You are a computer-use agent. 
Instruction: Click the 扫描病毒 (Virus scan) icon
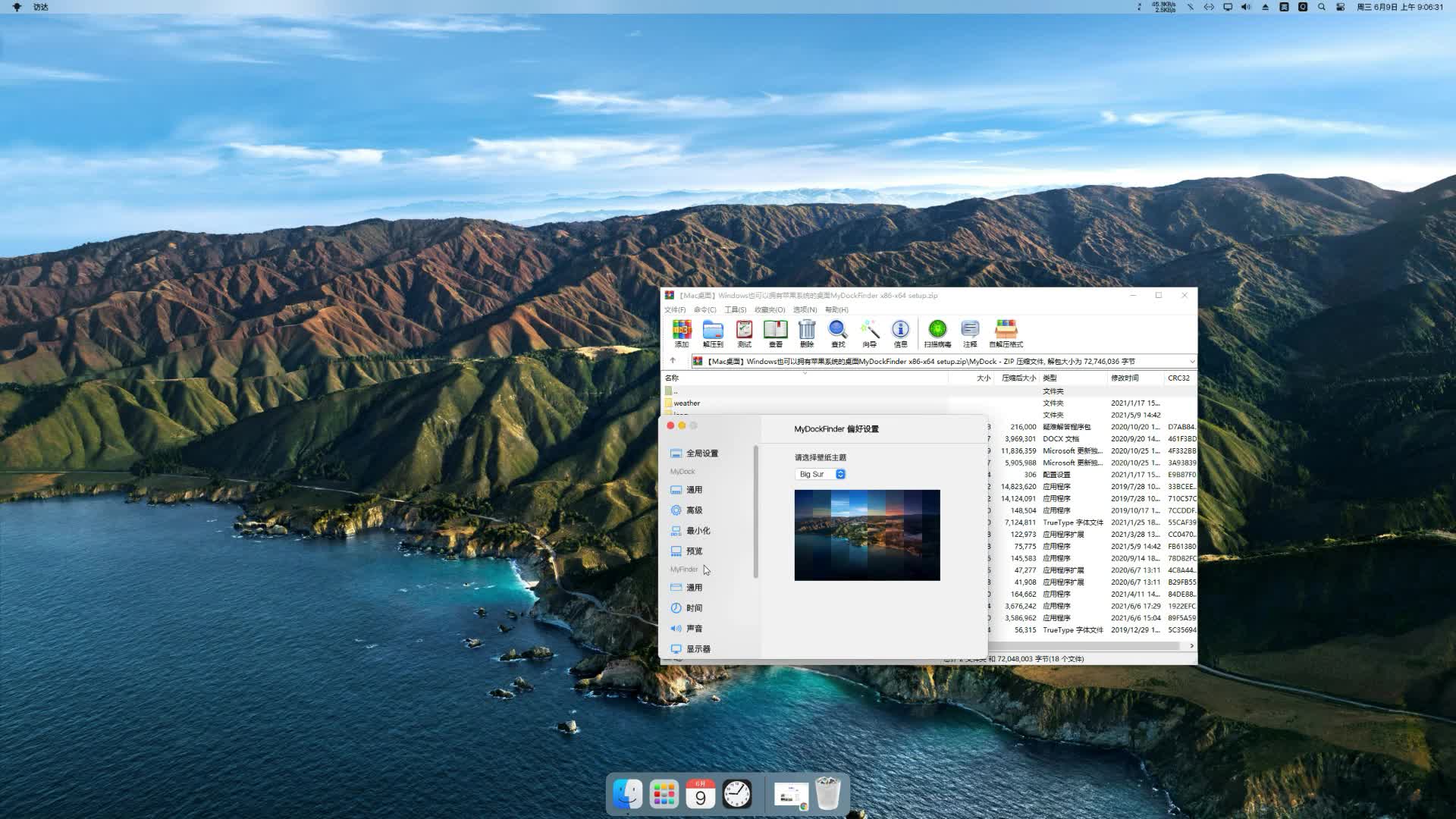click(937, 333)
